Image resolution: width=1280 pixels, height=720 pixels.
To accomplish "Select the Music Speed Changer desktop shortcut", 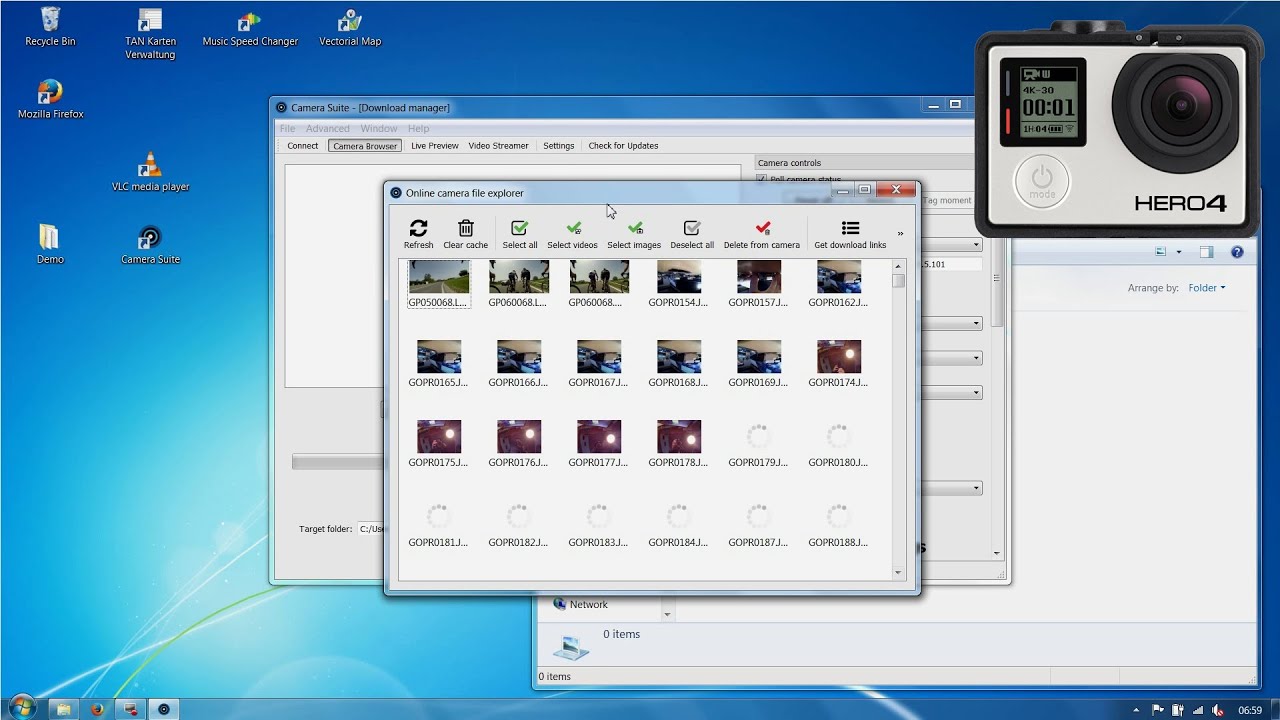I will (x=250, y=28).
